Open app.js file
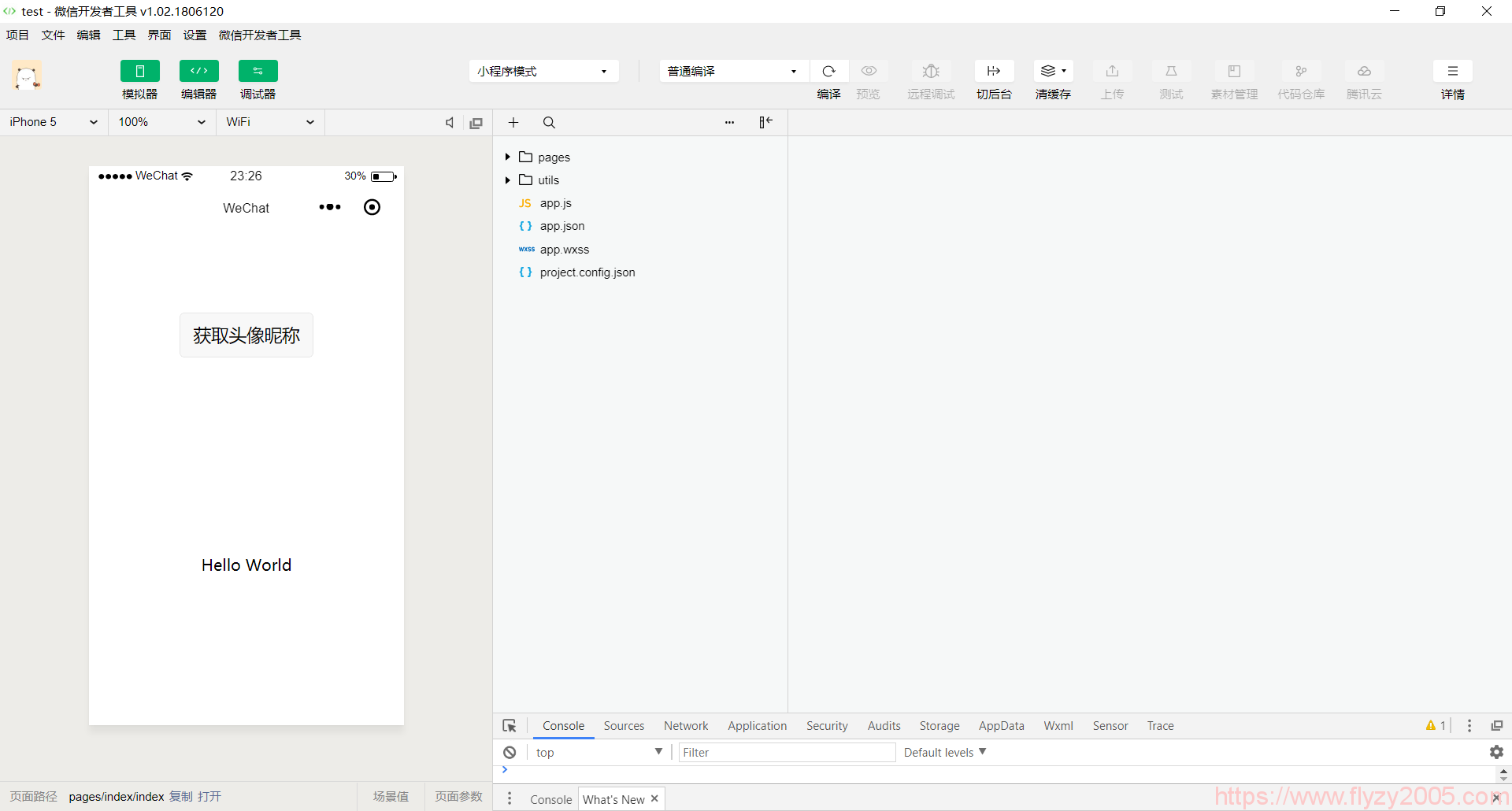Image resolution: width=1512 pixels, height=811 pixels. [x=556, y=203]
